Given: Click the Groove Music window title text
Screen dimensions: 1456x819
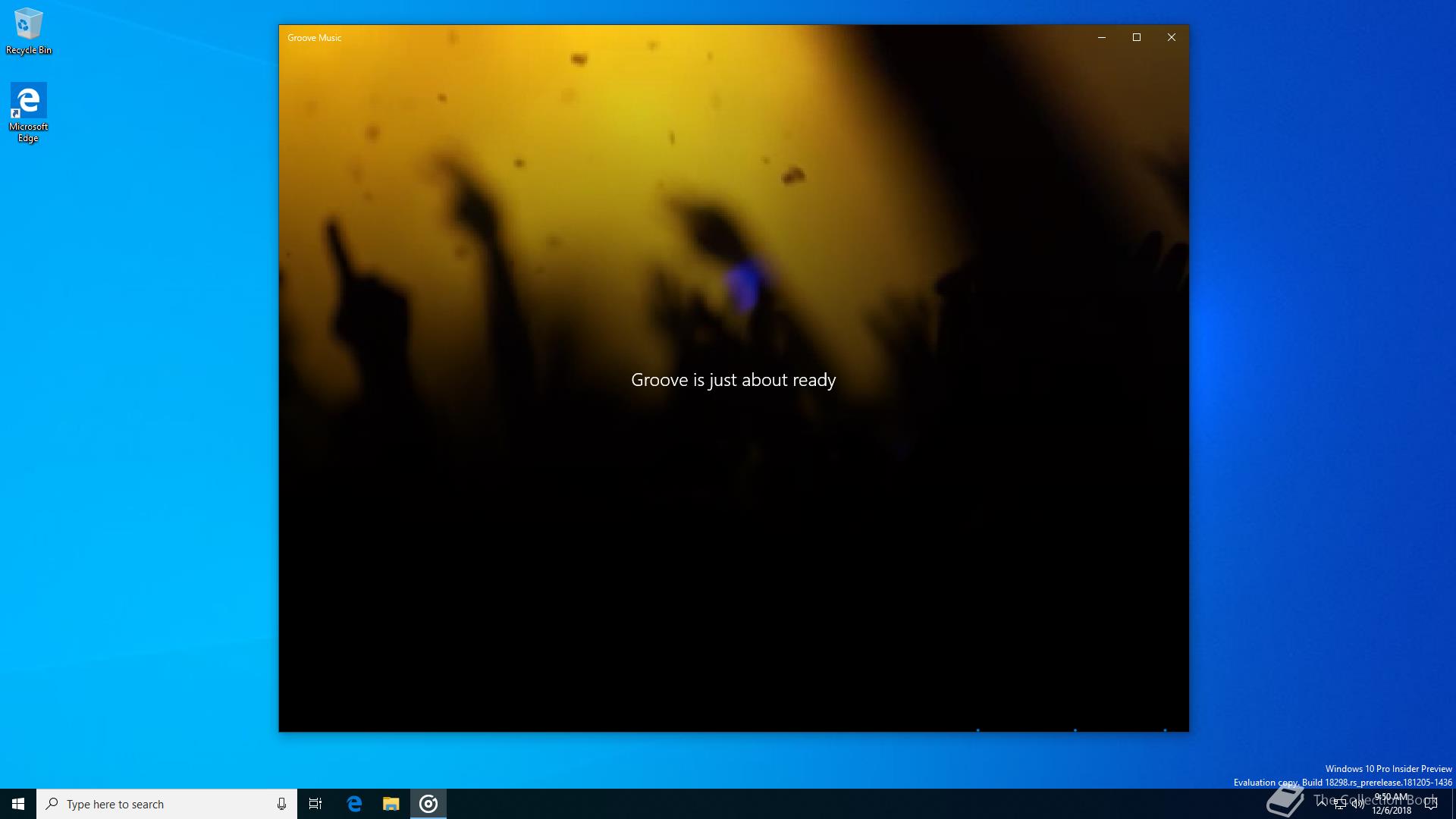Looking at the screenshot, I should point(315,38).
